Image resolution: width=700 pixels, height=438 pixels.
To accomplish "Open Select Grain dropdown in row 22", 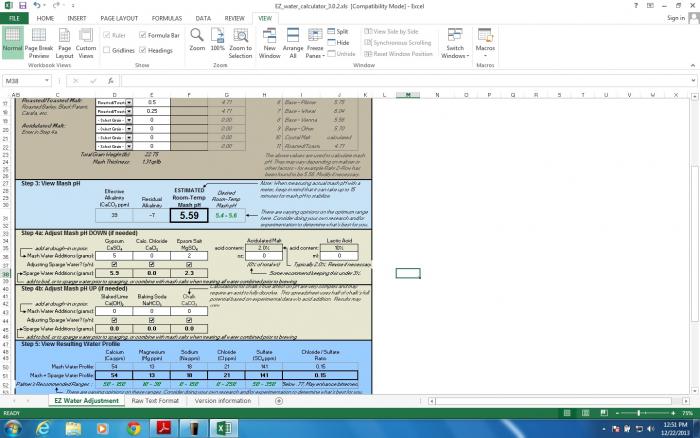I will pyautogui.click(x=129, y=146).
